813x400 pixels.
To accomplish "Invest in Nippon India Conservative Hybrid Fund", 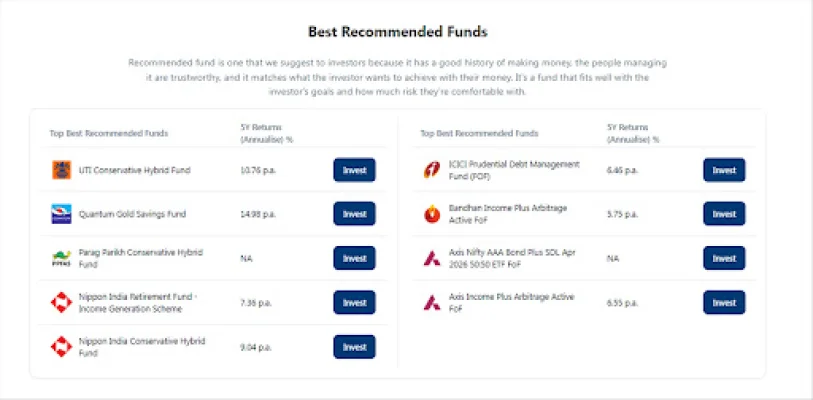I will click(354, 347).
